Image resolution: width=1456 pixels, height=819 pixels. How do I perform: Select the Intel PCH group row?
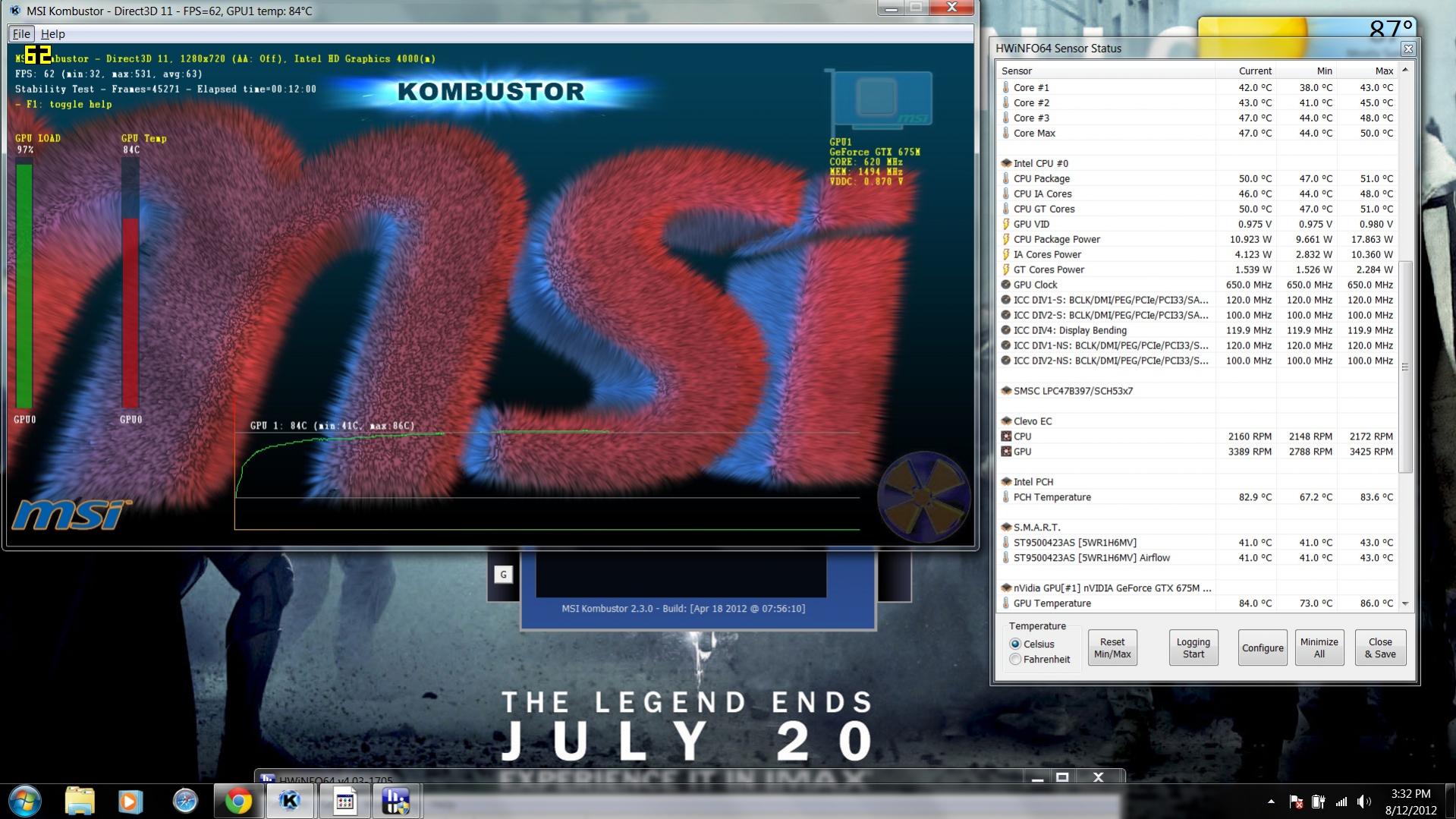coord(1197,482)
